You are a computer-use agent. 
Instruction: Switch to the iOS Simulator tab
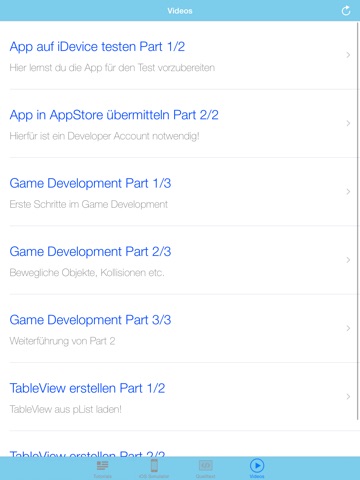point(154,469)
